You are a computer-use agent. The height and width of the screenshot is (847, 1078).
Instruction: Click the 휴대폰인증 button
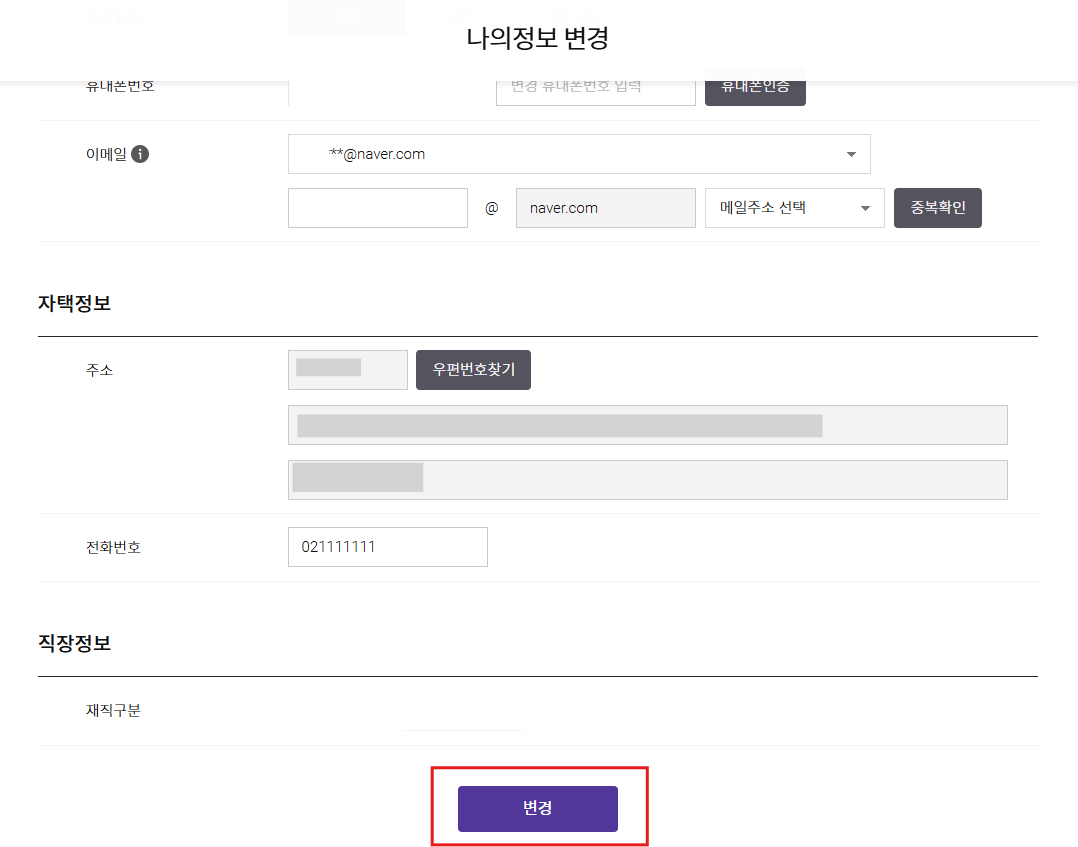755,92
